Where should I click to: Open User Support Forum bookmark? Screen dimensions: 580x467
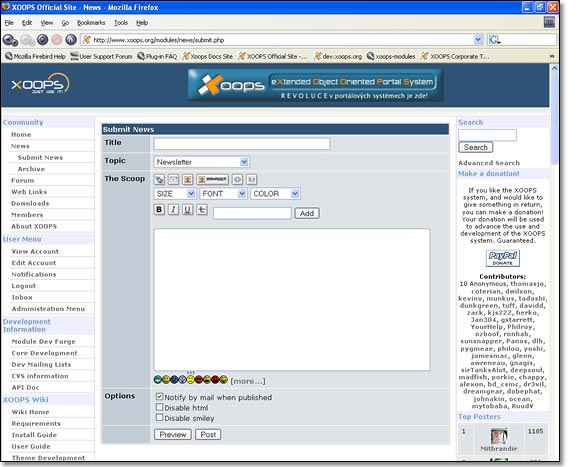[x=101, y=57]
